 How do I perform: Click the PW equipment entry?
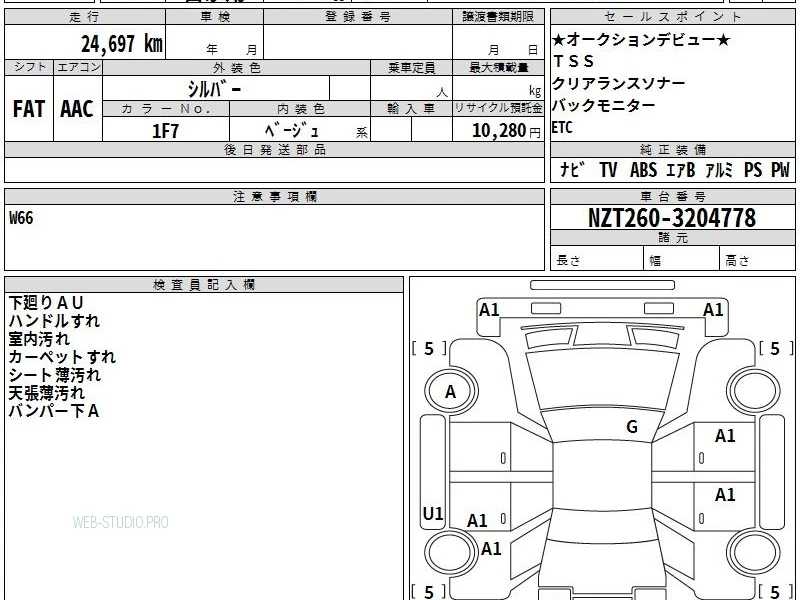coord(780,170)
